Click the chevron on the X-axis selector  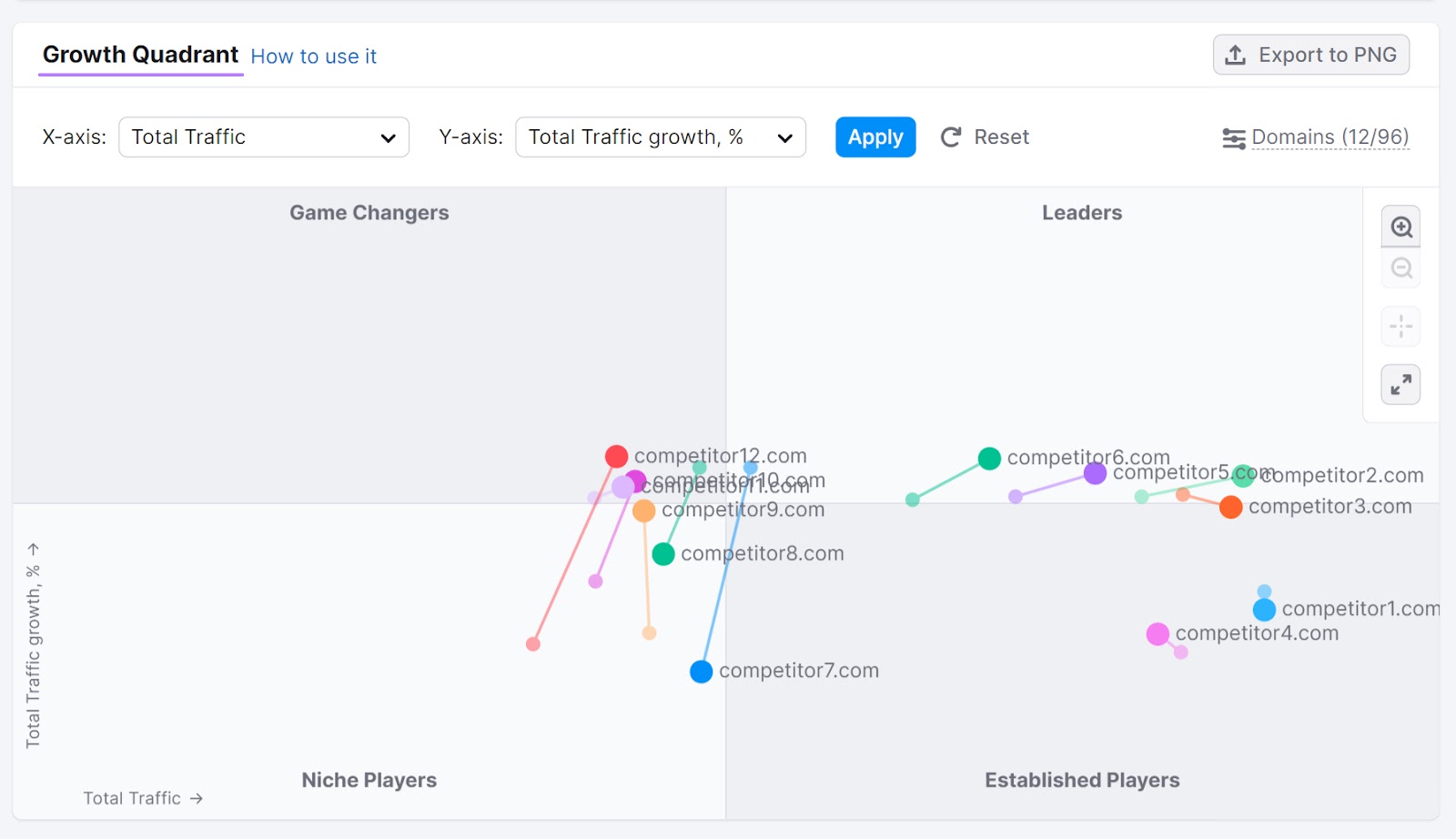[389, 137]
